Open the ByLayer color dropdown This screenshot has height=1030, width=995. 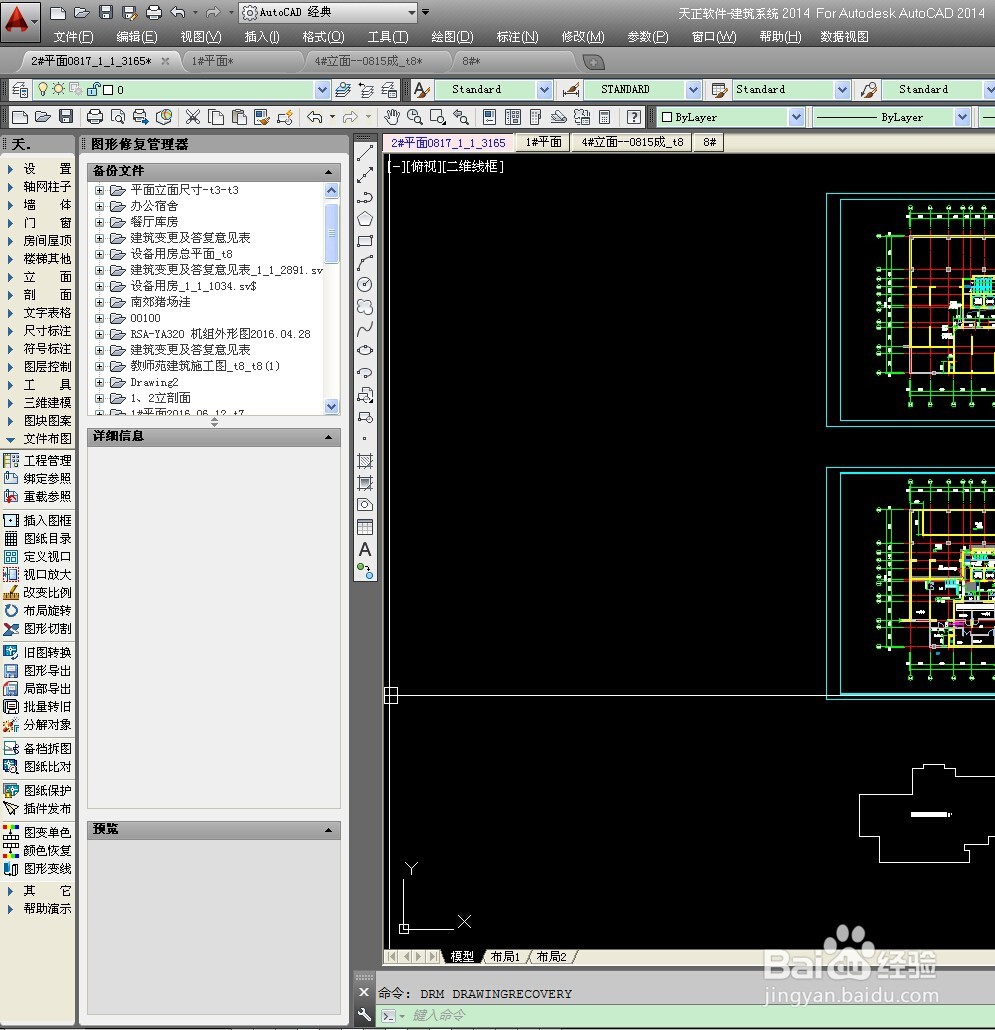[796, 117]
